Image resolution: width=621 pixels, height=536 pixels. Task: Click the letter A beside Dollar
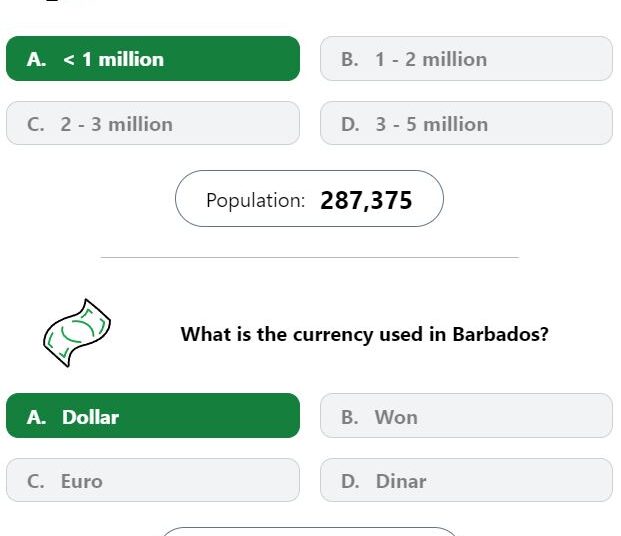pos(36,417)
